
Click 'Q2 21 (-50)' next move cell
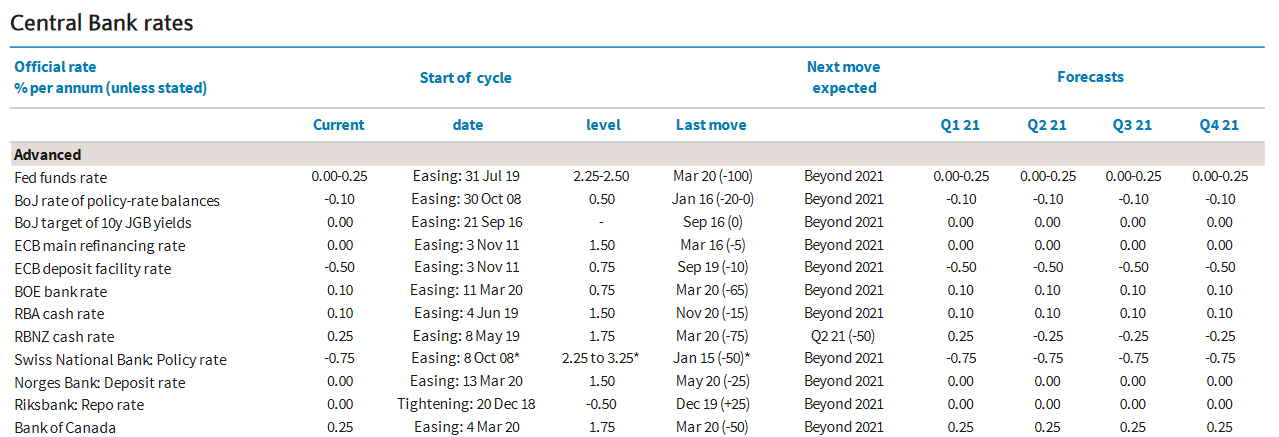click(x=844, y=337)
